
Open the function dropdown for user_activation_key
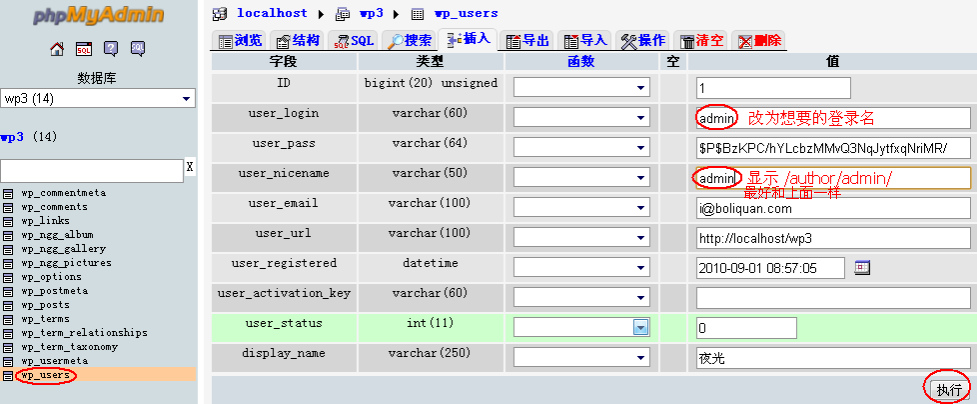pyautogui.click(x=581, y=297)
